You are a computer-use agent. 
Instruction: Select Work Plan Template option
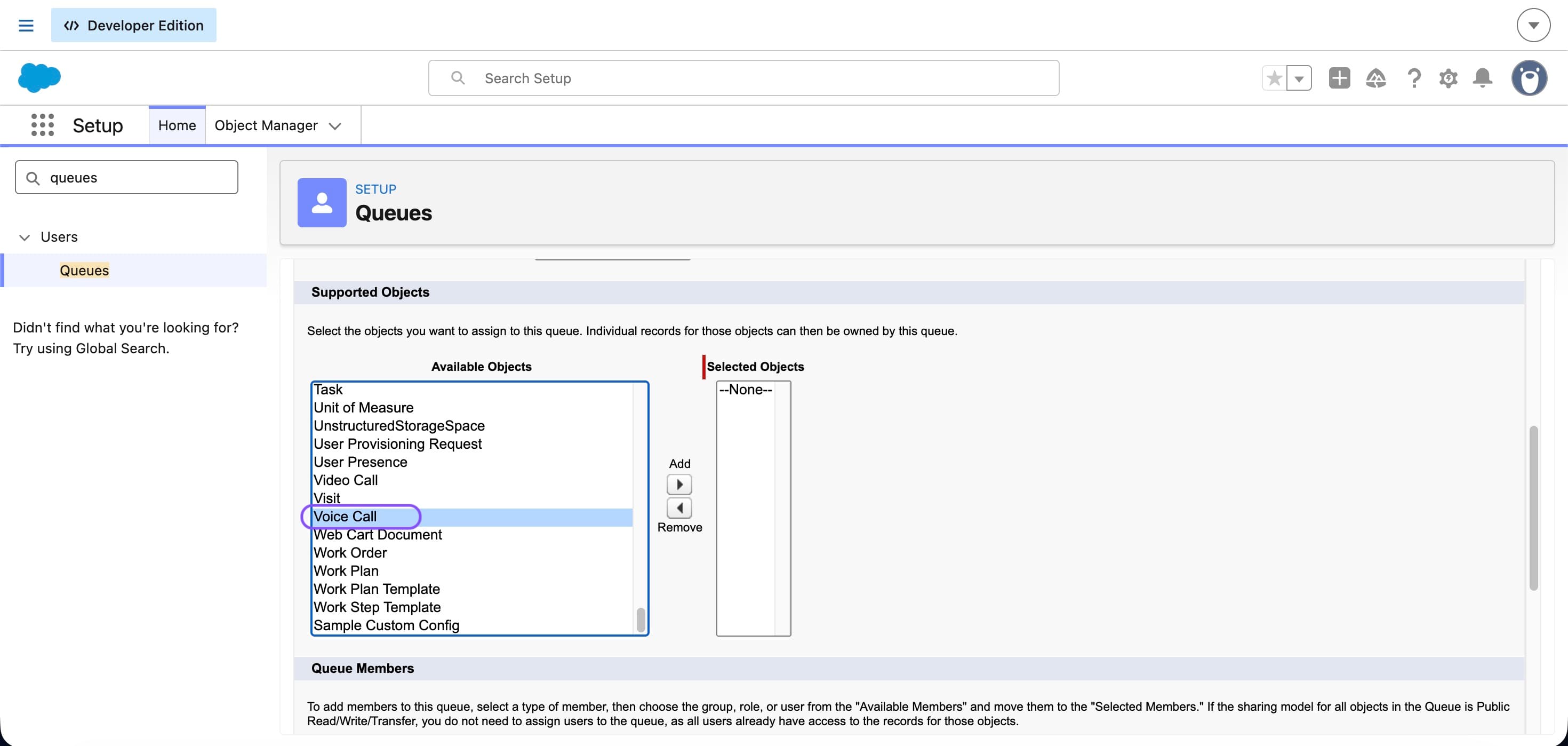(x=473, y=590)
